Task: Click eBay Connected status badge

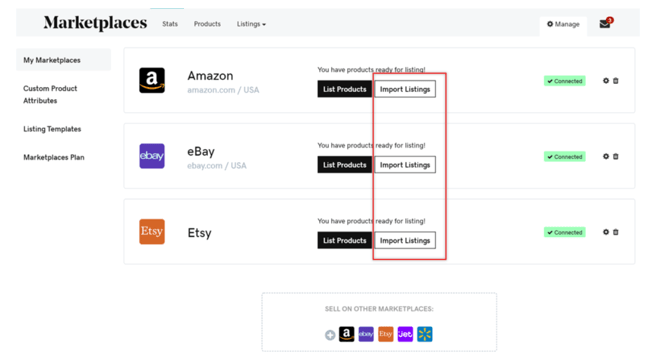Action: click(564, 156)
